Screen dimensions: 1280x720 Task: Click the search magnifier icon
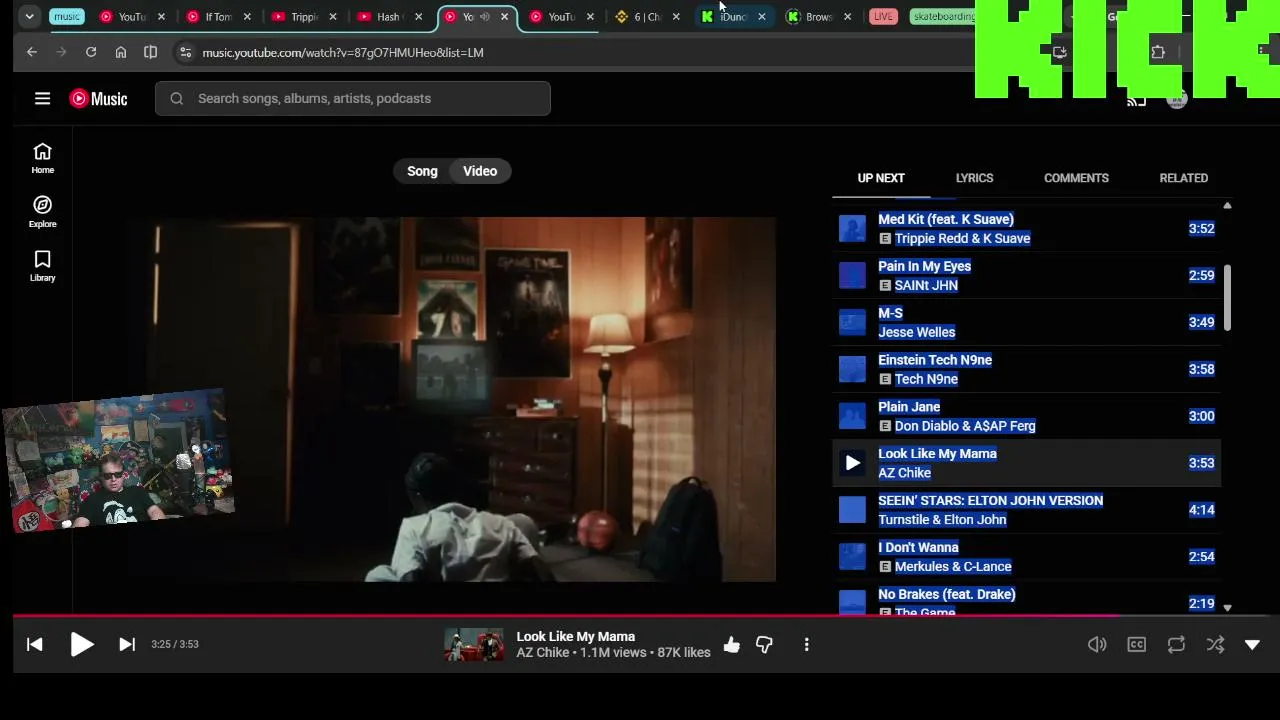click(x=177, y=98)
